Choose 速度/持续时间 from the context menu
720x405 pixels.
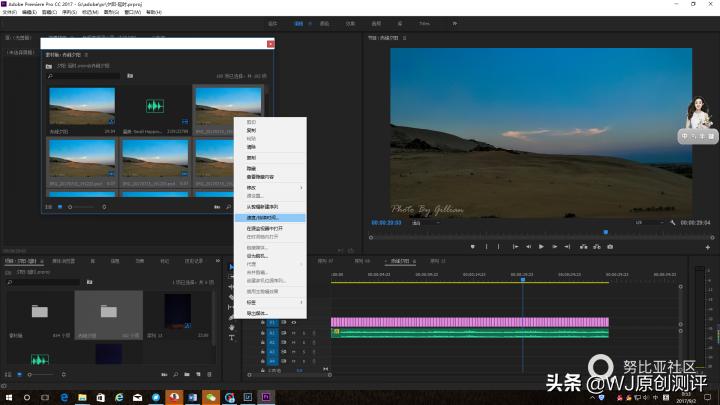[x=263, y=217]
